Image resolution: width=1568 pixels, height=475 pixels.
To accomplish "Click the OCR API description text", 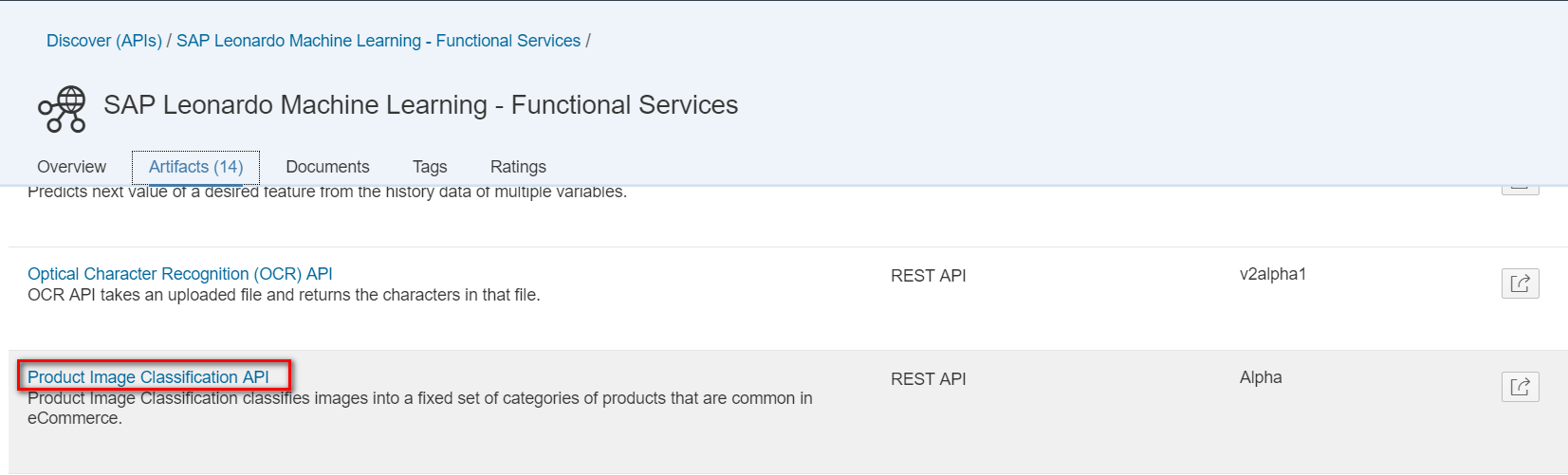I will pos(284,295).
